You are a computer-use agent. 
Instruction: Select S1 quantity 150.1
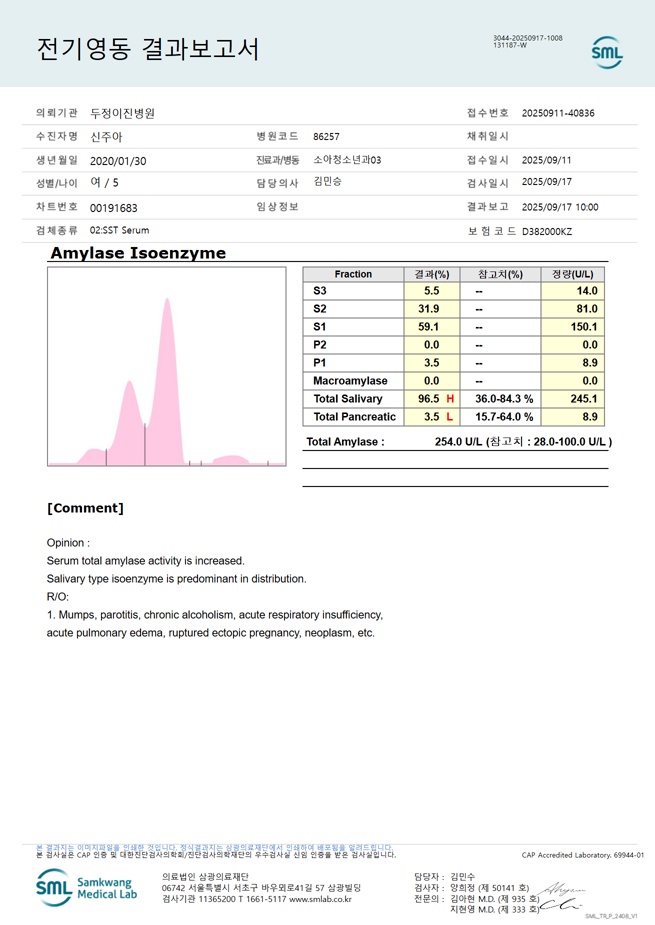(x=584, y=327)
